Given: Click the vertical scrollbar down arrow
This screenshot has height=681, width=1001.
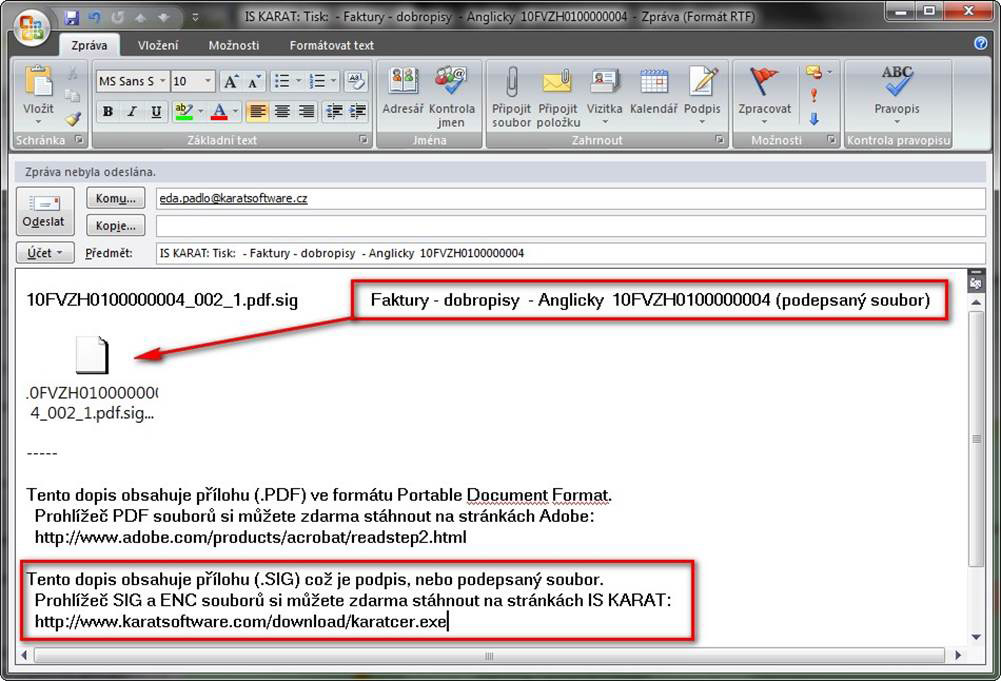Looking at the screenshot, I should [x=976, y=636].
